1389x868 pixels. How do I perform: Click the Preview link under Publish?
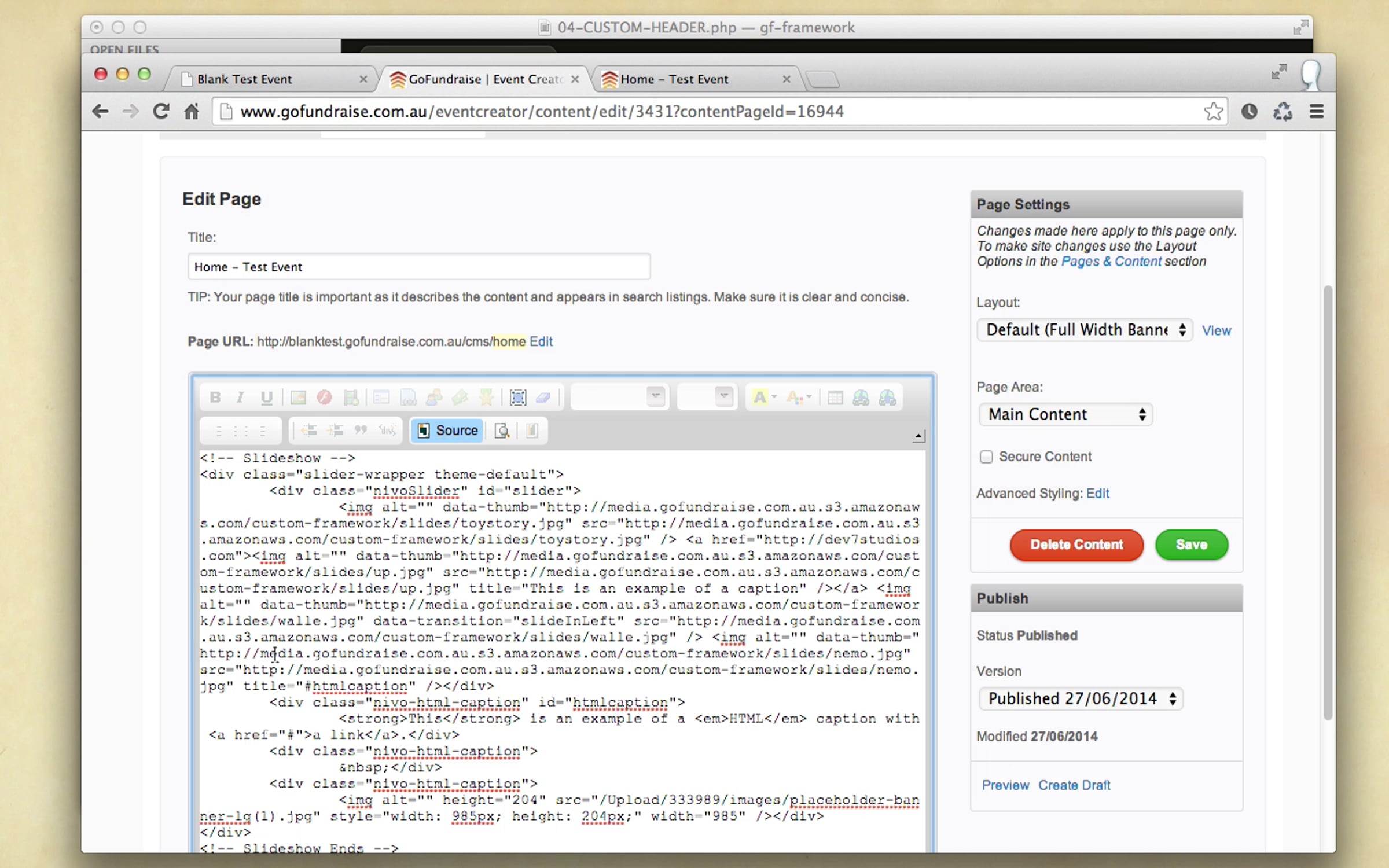tap(1005, 785)
